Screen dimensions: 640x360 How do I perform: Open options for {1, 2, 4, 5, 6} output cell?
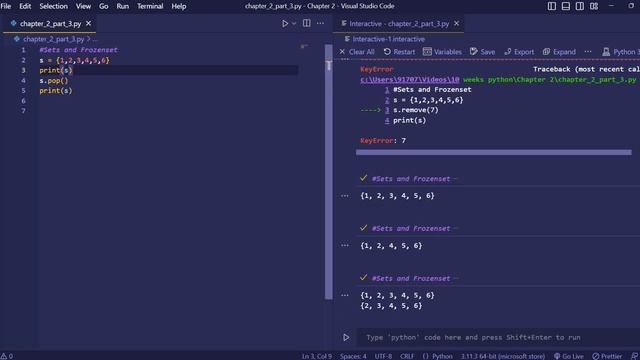point(345,246)
